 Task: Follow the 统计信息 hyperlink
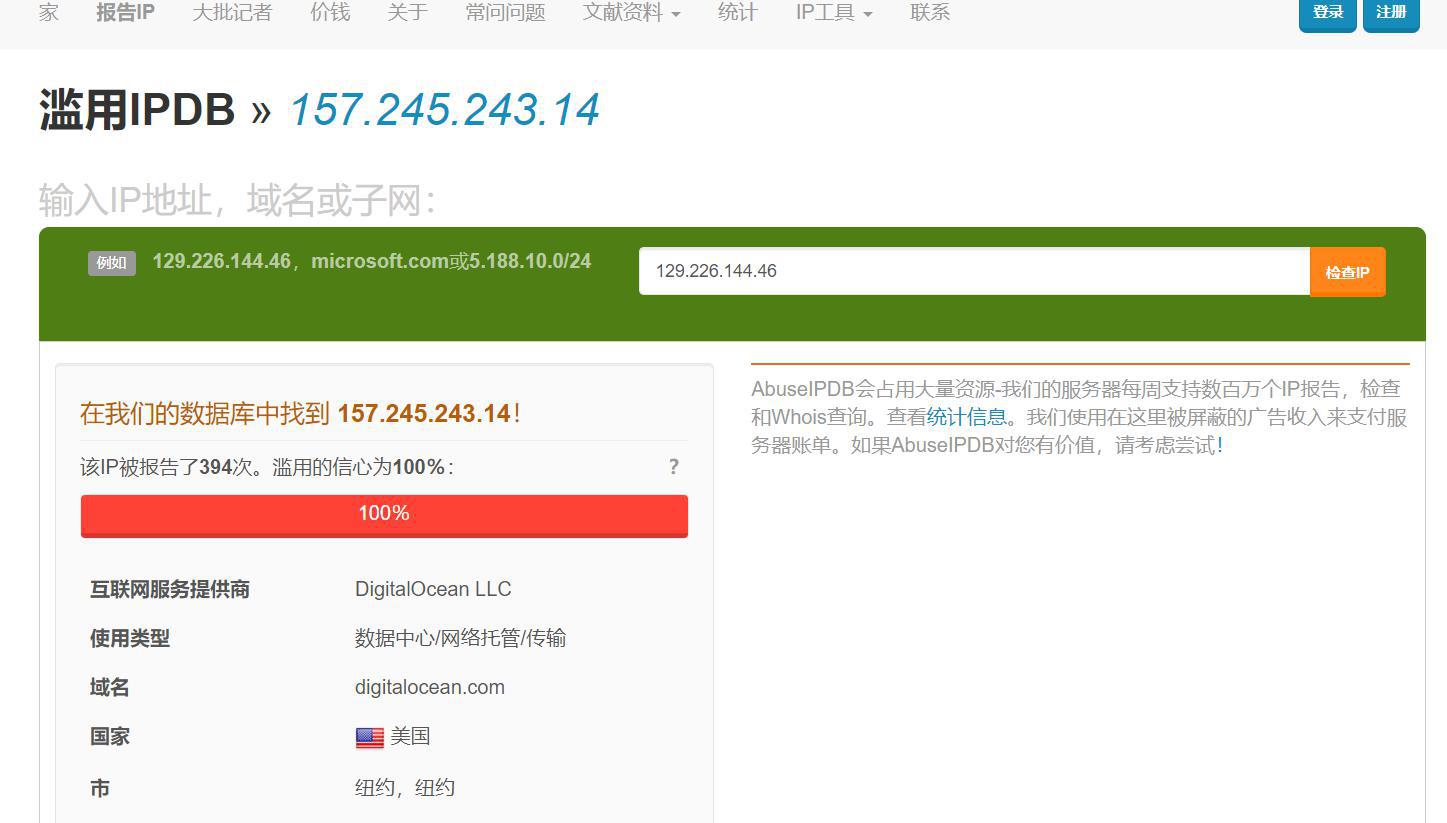pyautogui.click(x=966, y=417)
